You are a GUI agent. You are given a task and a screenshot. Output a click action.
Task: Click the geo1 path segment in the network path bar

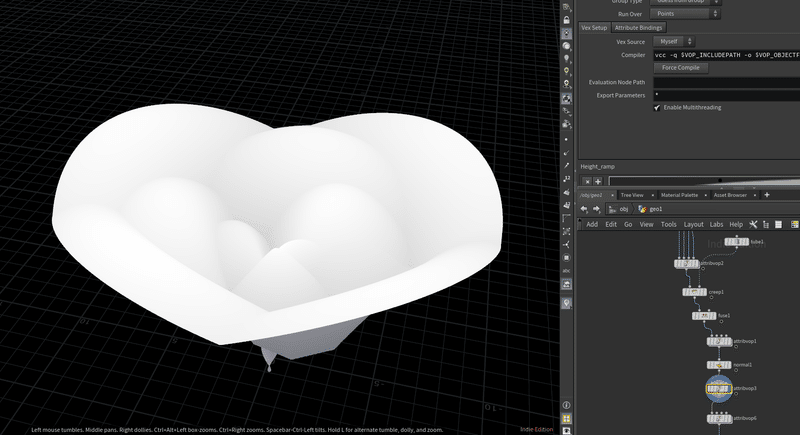pyautogui.click(x=651, y=209)
